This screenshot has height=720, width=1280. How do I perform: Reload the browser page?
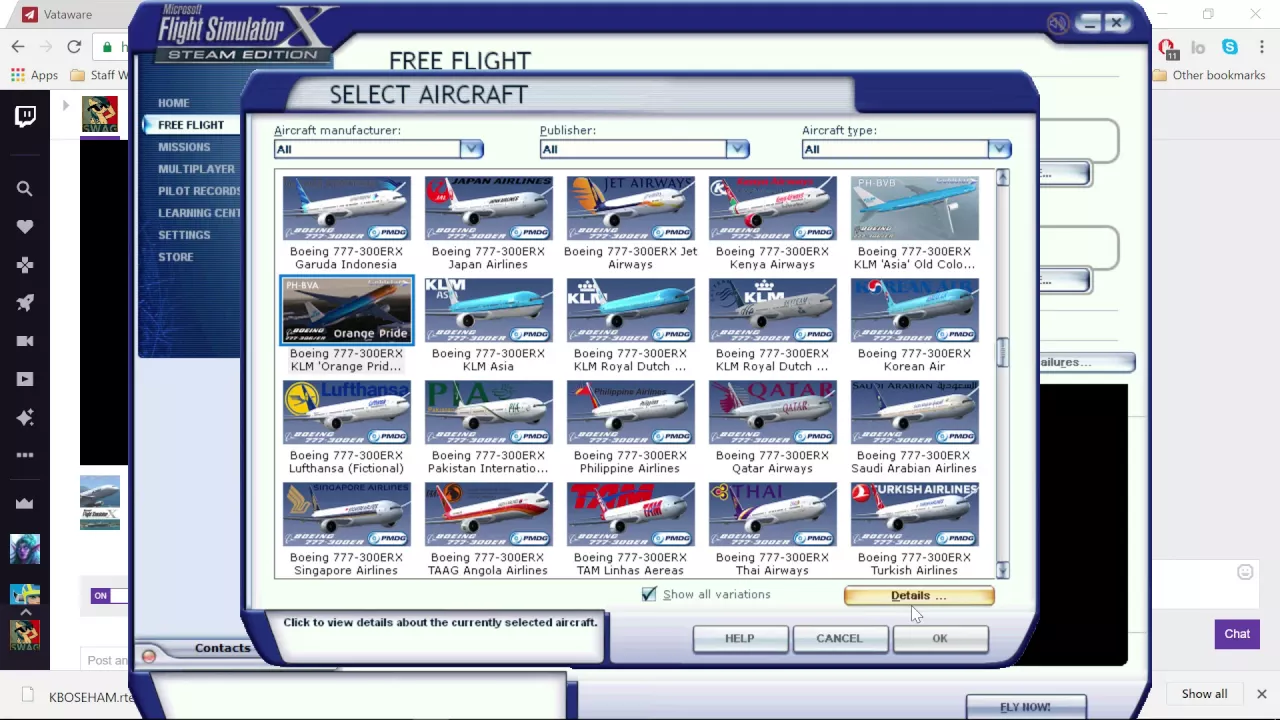pyautogui.click(x=74, y=47)
